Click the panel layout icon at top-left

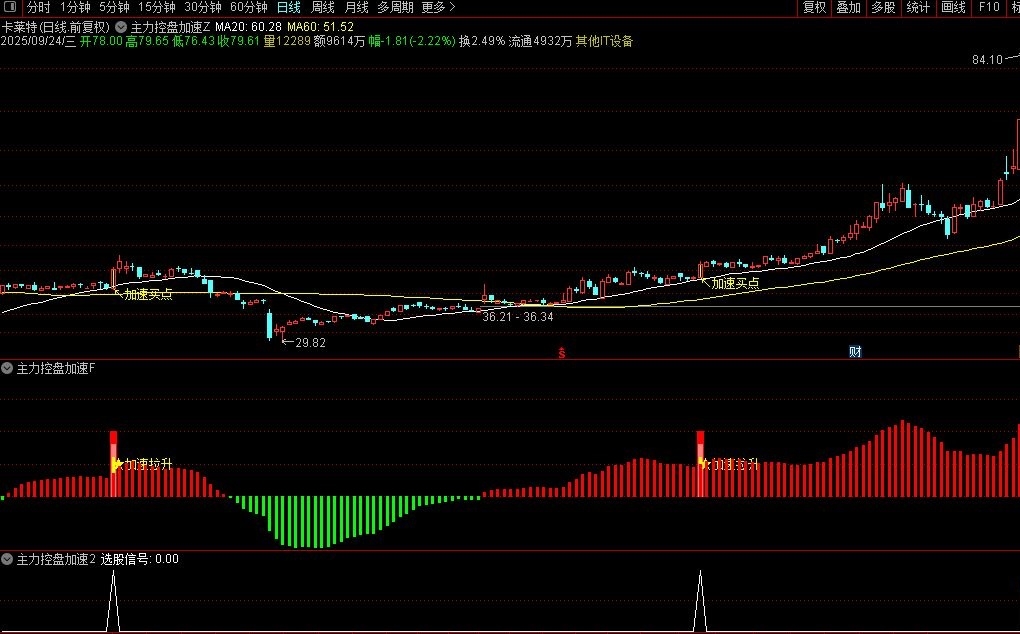[x=12, y=7]
